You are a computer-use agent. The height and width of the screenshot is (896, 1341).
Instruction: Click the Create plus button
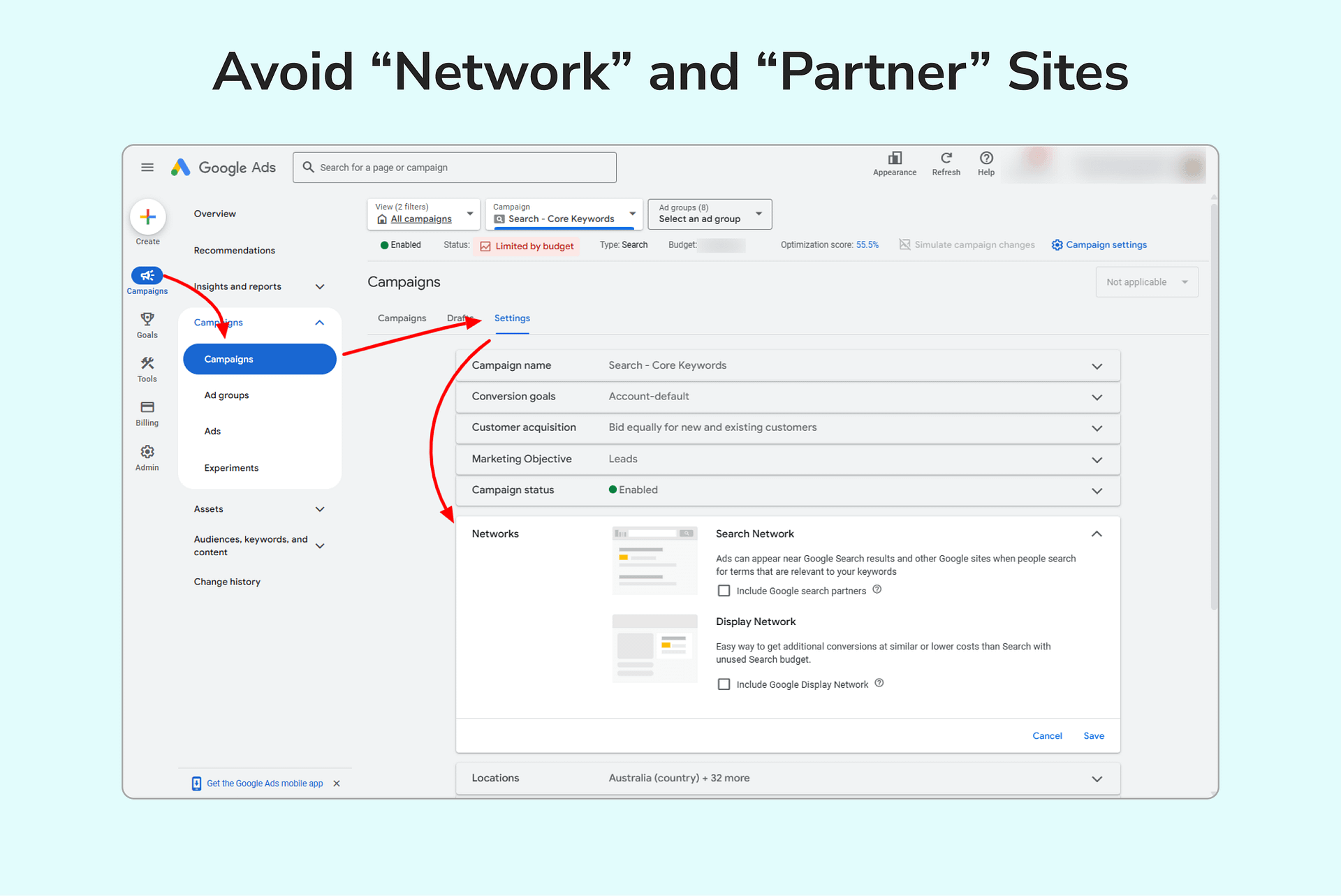(147, 217)
